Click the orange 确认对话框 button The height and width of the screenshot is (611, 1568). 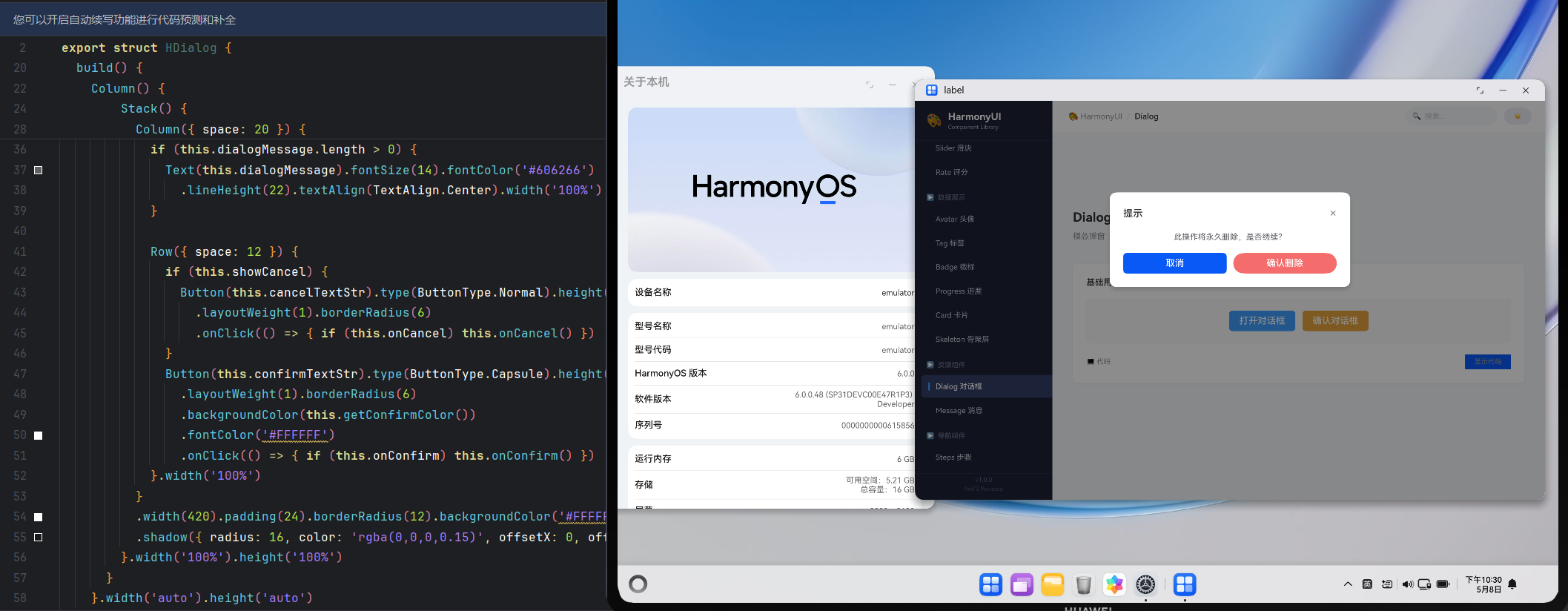1335,321
